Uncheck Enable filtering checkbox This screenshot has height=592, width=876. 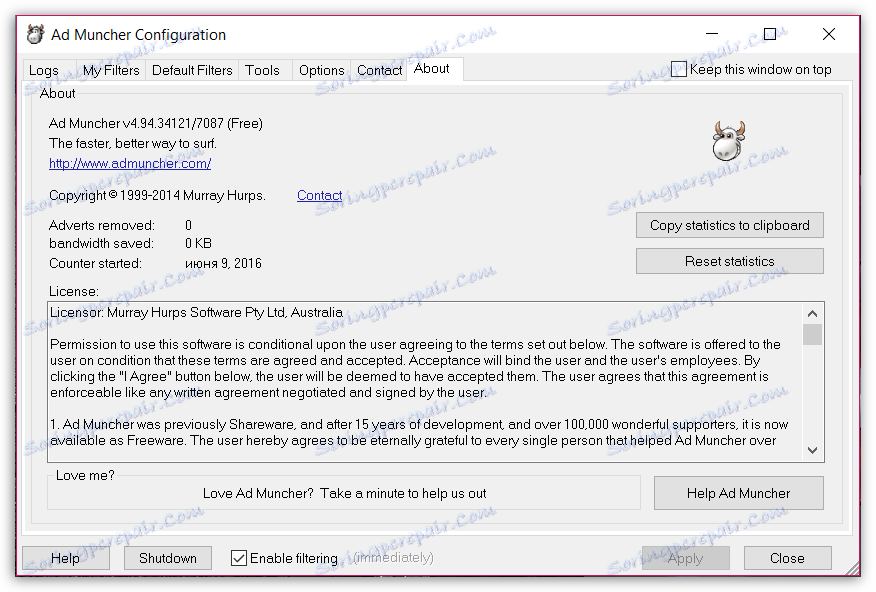pos(239,558)
